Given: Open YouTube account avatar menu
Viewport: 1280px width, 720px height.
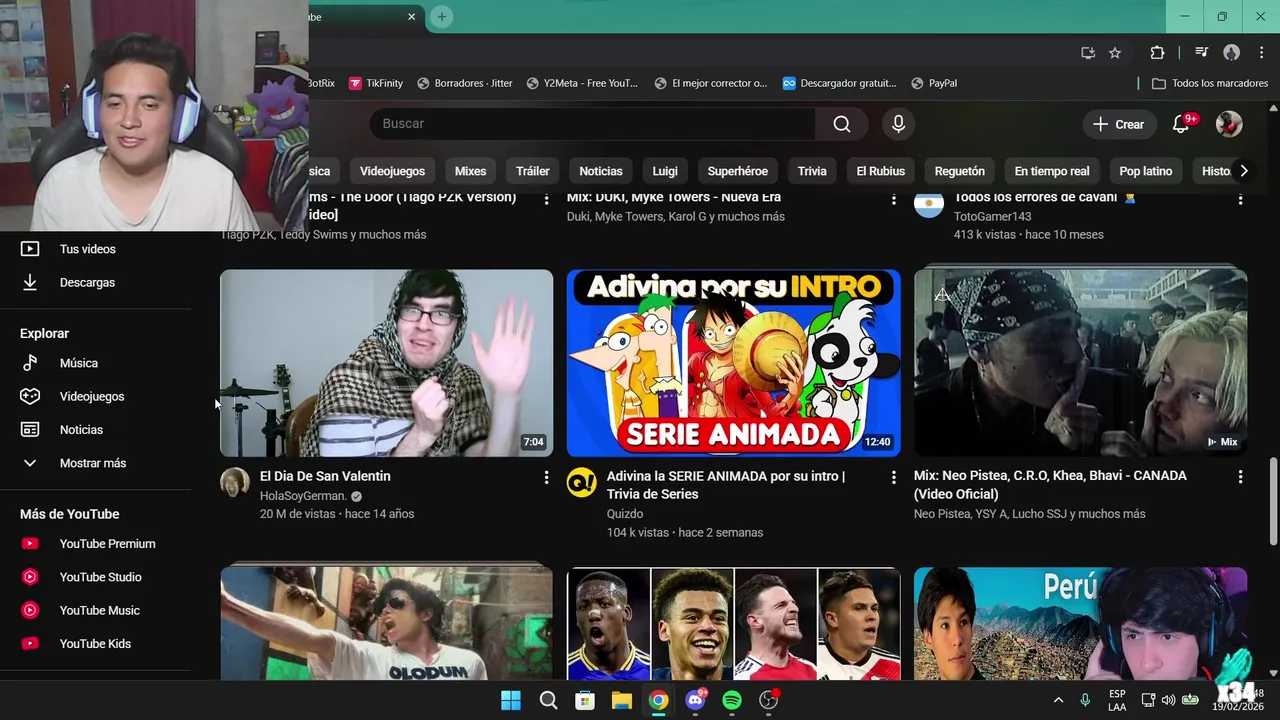Looking at the screenshot, I should pos(1229,124).
